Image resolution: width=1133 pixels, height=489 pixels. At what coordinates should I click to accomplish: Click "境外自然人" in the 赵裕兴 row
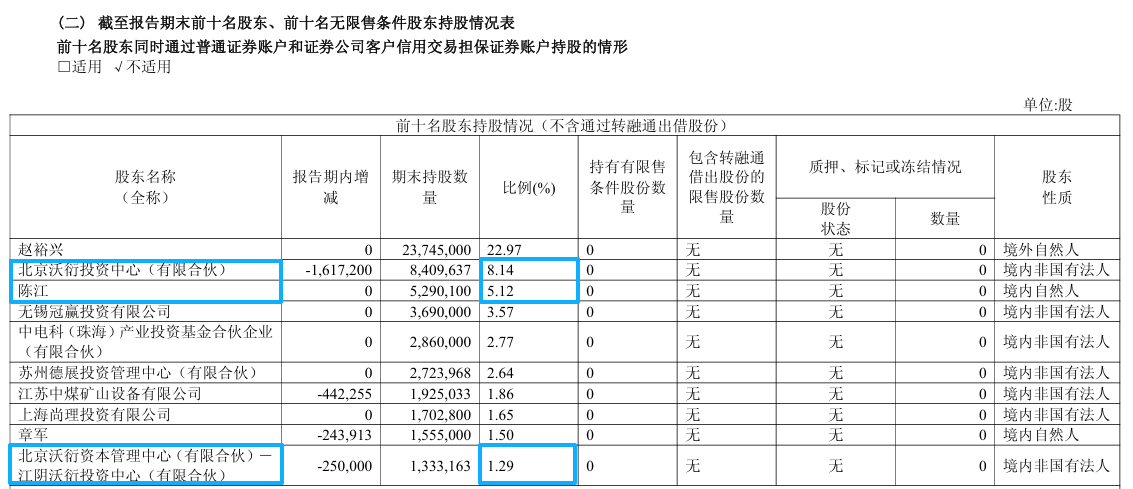[x=1041, y=250]
